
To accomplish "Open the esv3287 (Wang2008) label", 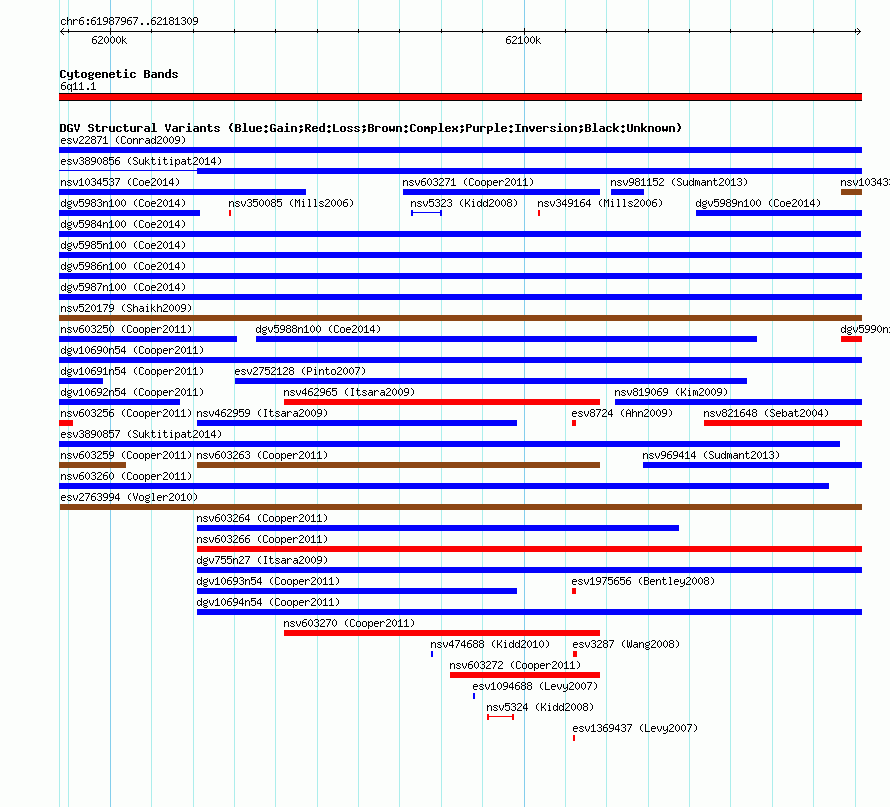I will (x=626, y=644).
